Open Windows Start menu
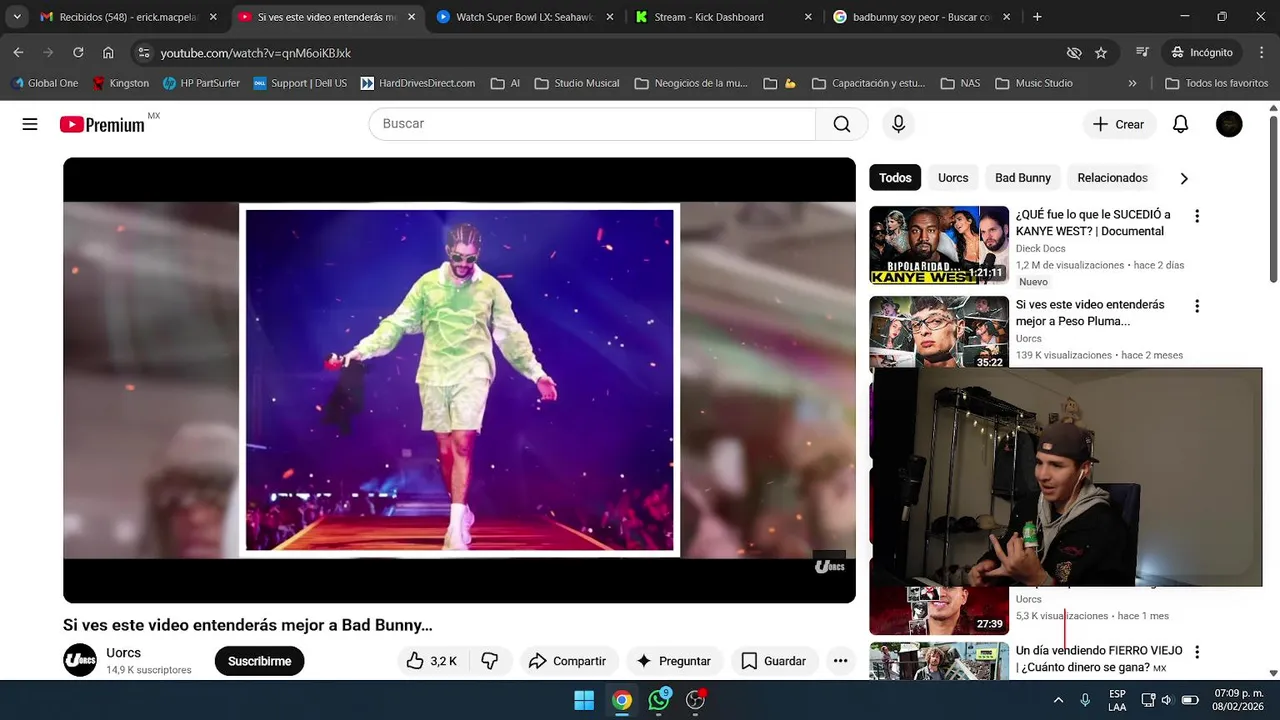 [x=584, y=700]
